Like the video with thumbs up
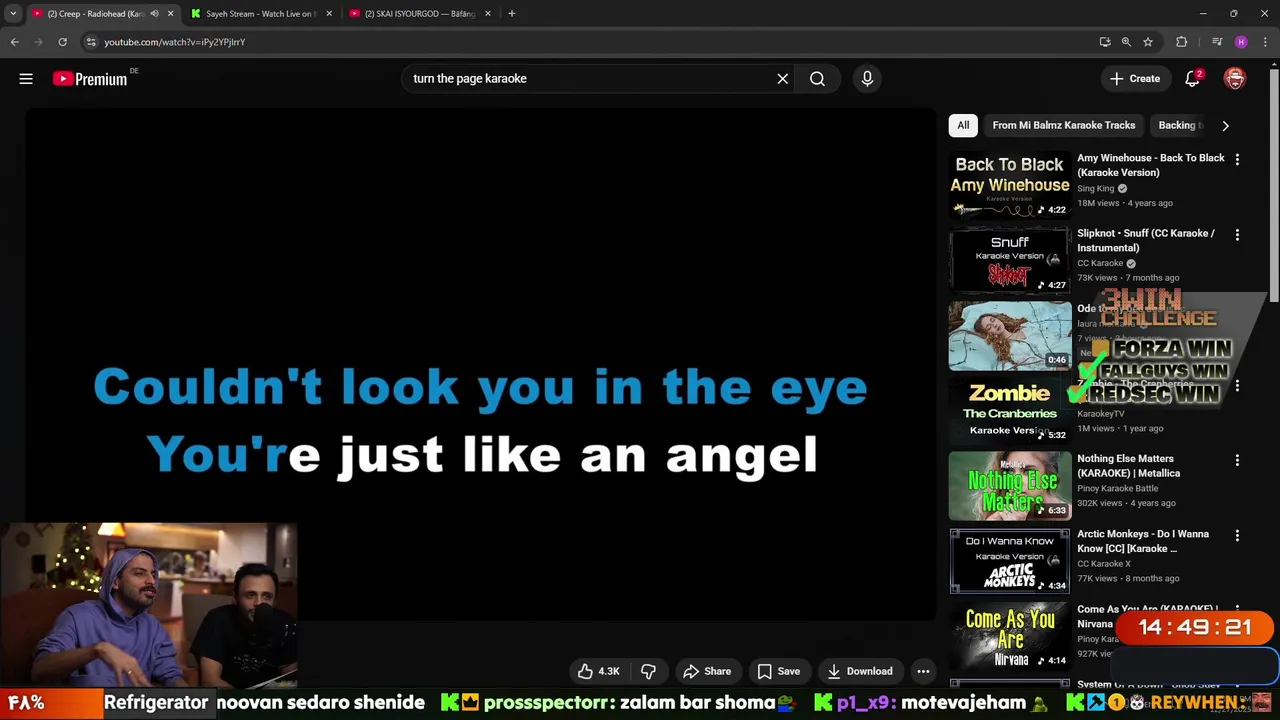 599,672
